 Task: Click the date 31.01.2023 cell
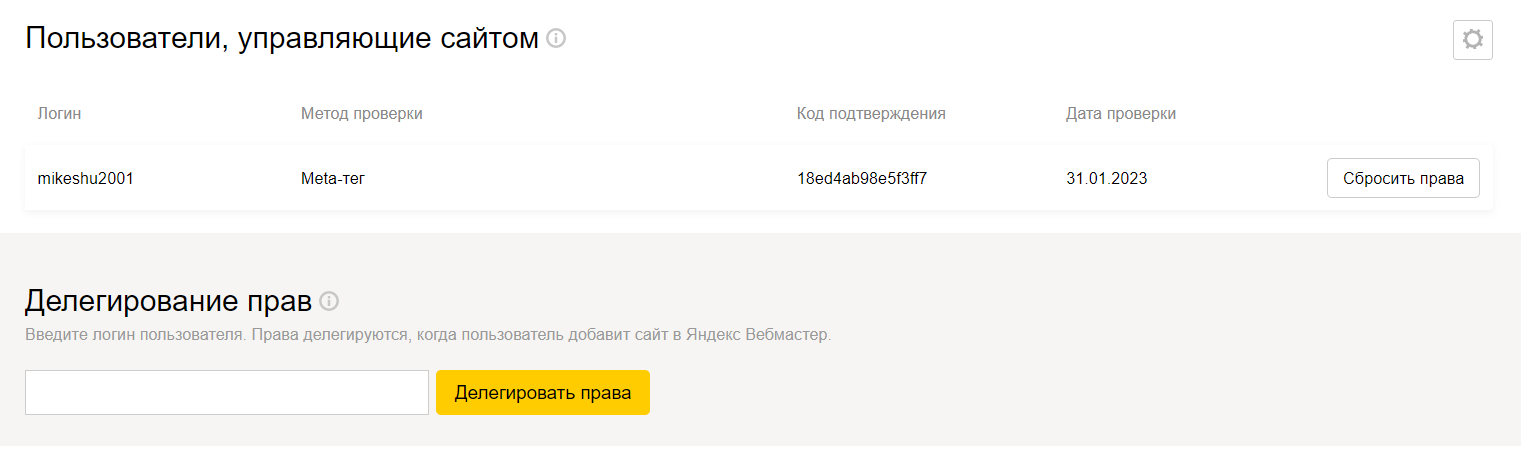(x=1107, y=179)
